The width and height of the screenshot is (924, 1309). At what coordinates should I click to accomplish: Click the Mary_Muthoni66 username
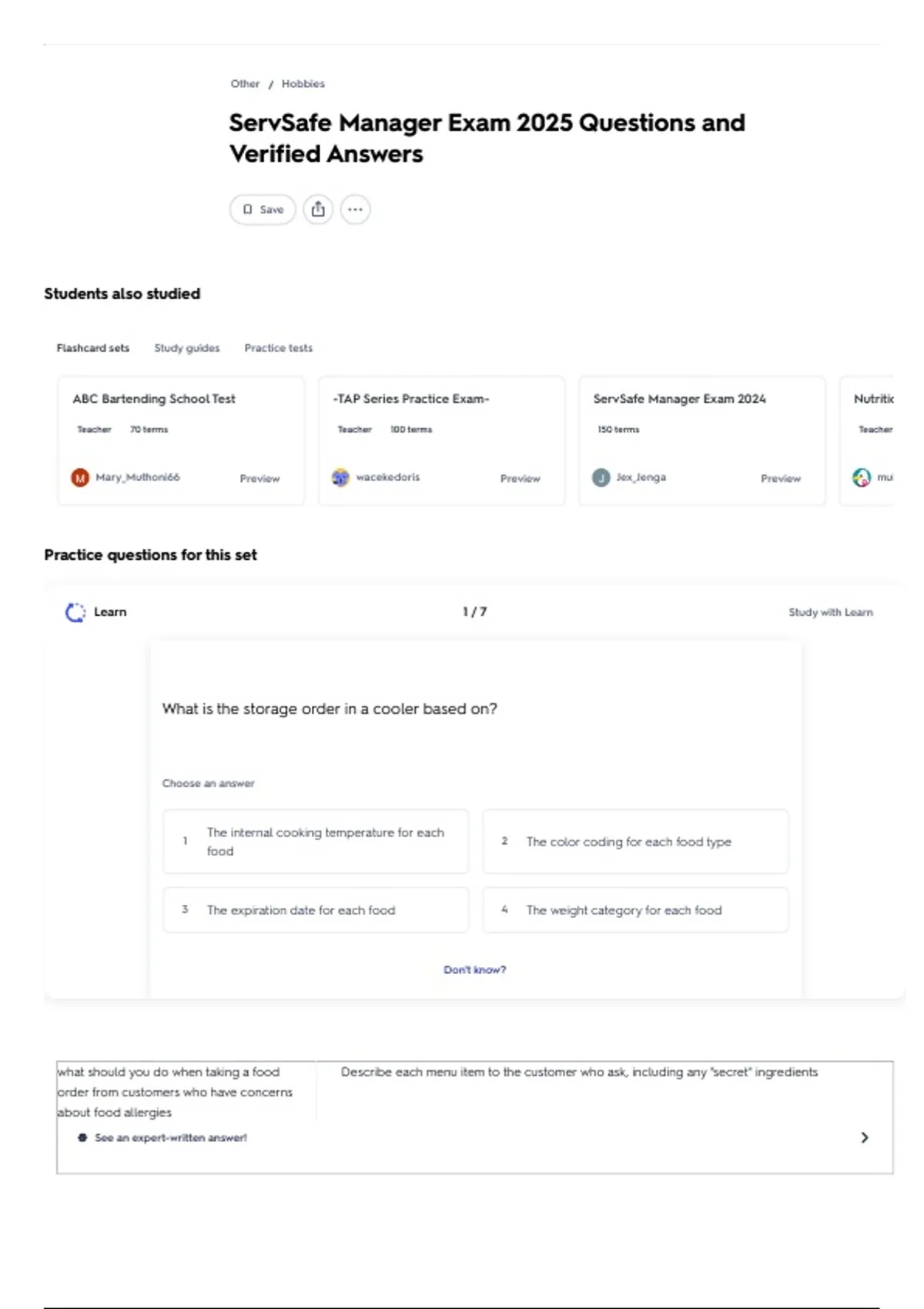(138, 477)
